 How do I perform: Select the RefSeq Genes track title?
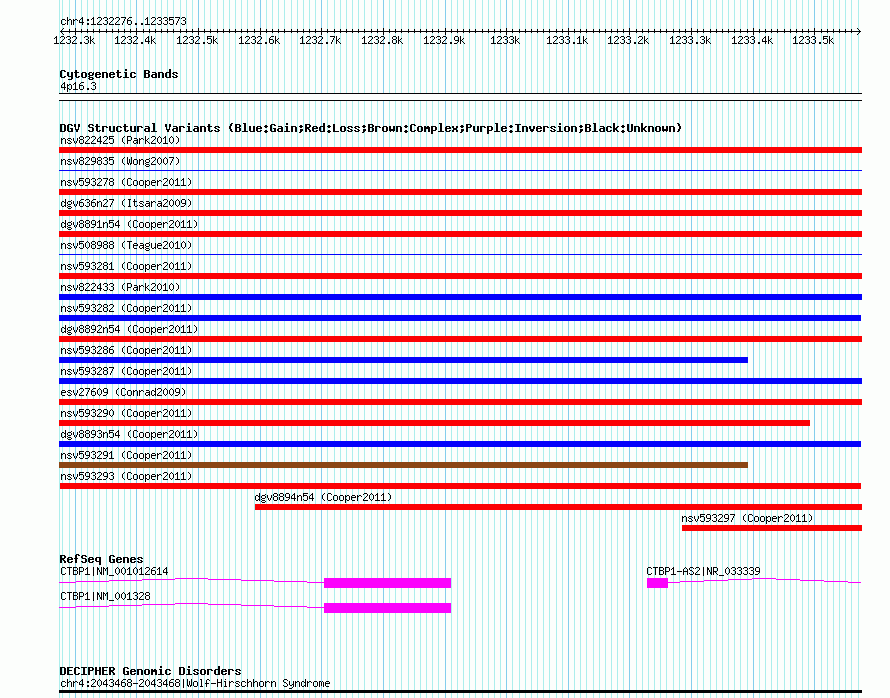point(101,560)
